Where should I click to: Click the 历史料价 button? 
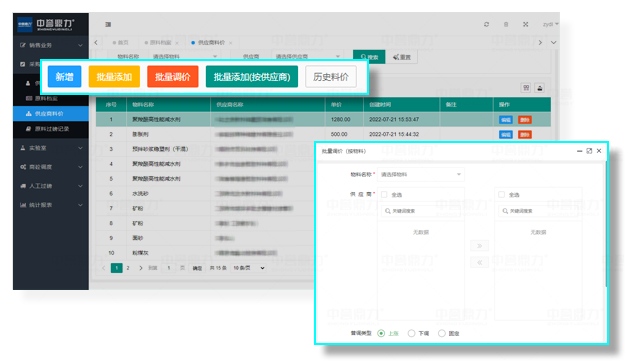tap(331, 77)
